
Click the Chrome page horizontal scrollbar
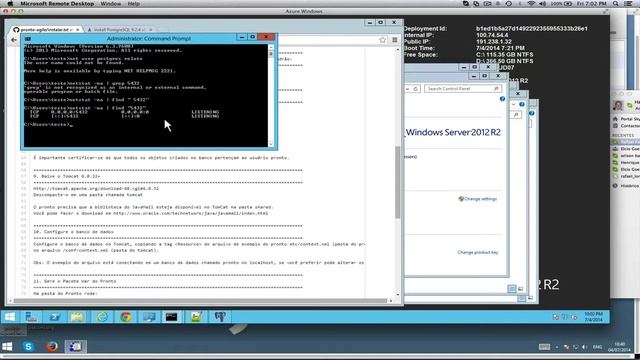200,301
